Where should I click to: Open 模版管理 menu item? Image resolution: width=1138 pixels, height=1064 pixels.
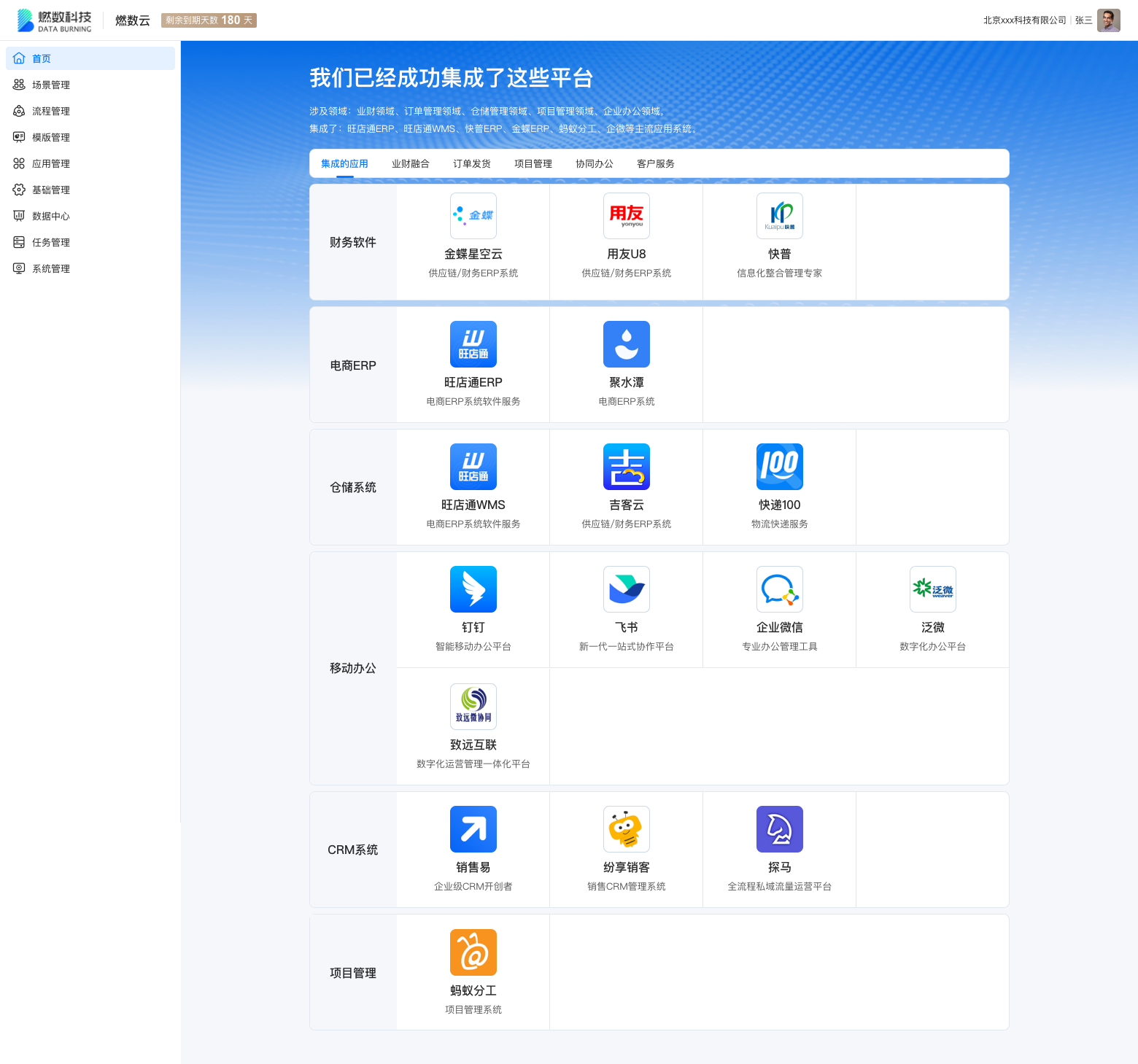point(90,137)
